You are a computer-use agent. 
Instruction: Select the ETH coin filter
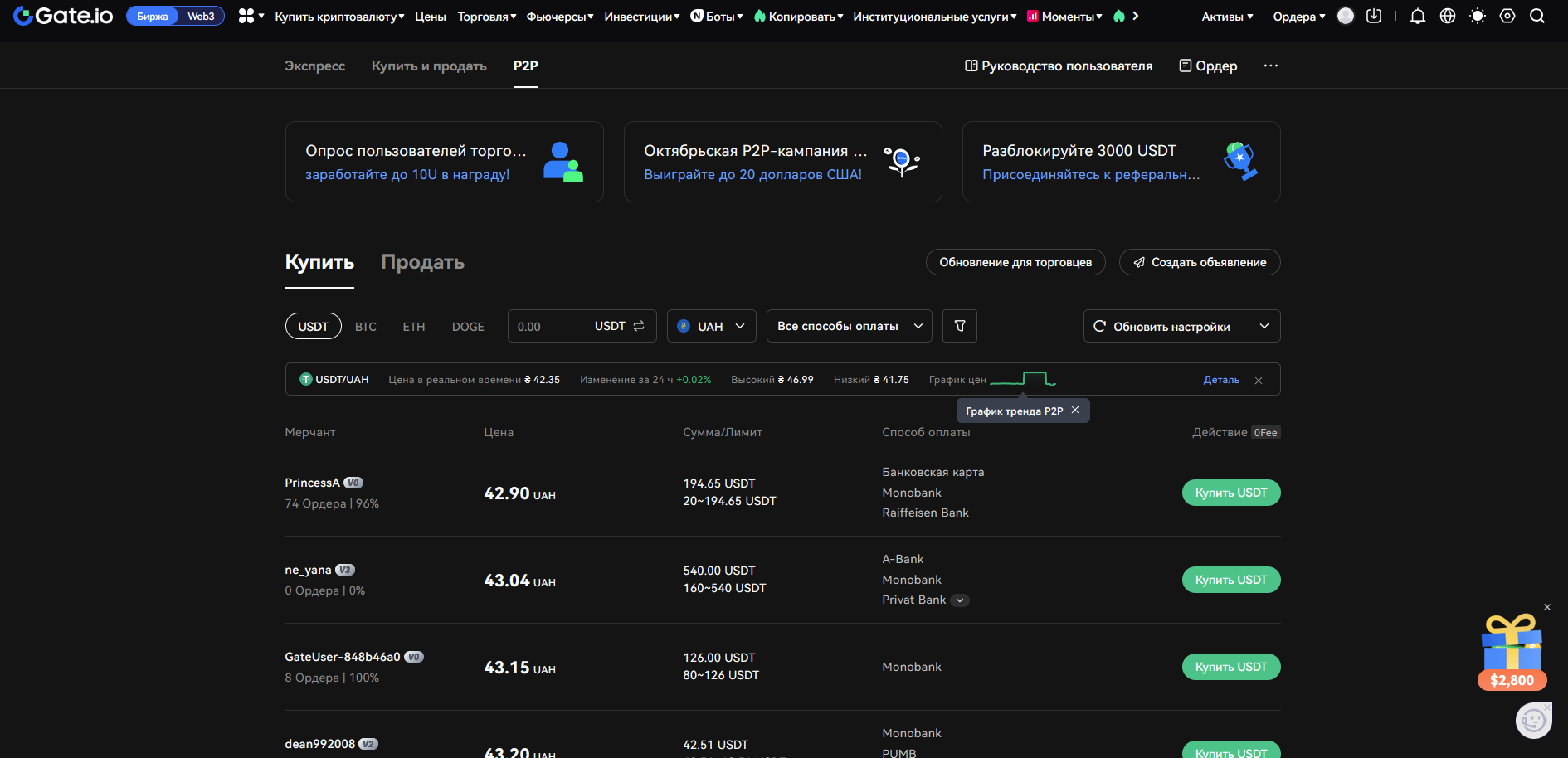tap(414, 327)
